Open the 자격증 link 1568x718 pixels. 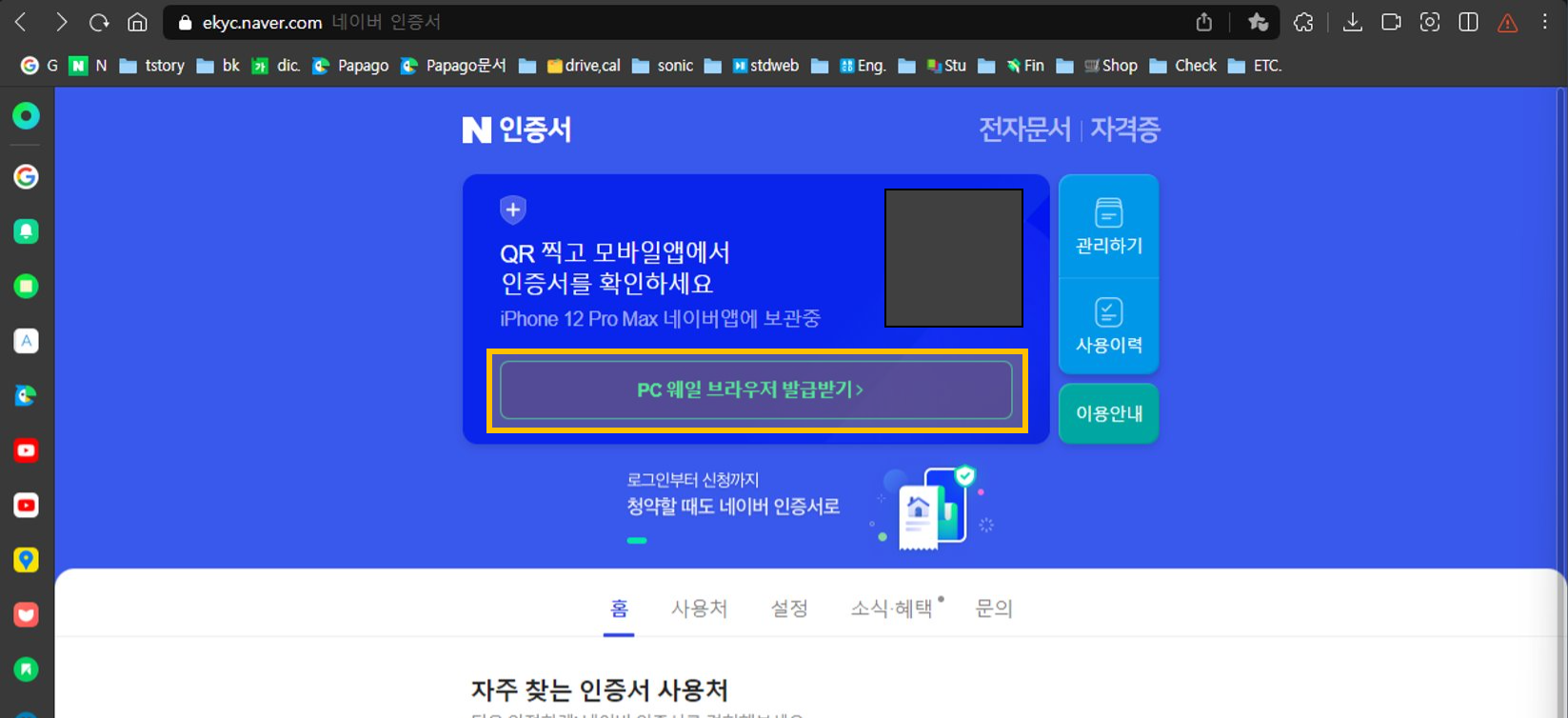[x=1125, y=130]
